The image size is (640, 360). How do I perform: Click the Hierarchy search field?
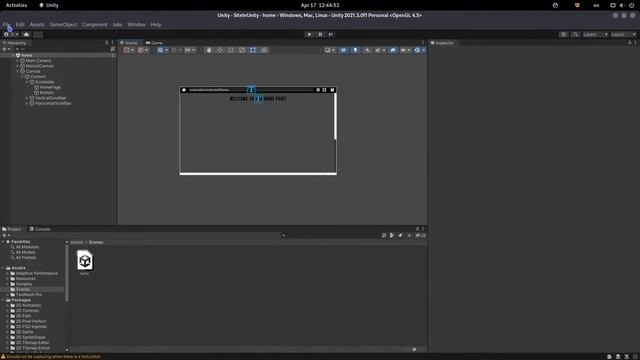coord(63,49)
